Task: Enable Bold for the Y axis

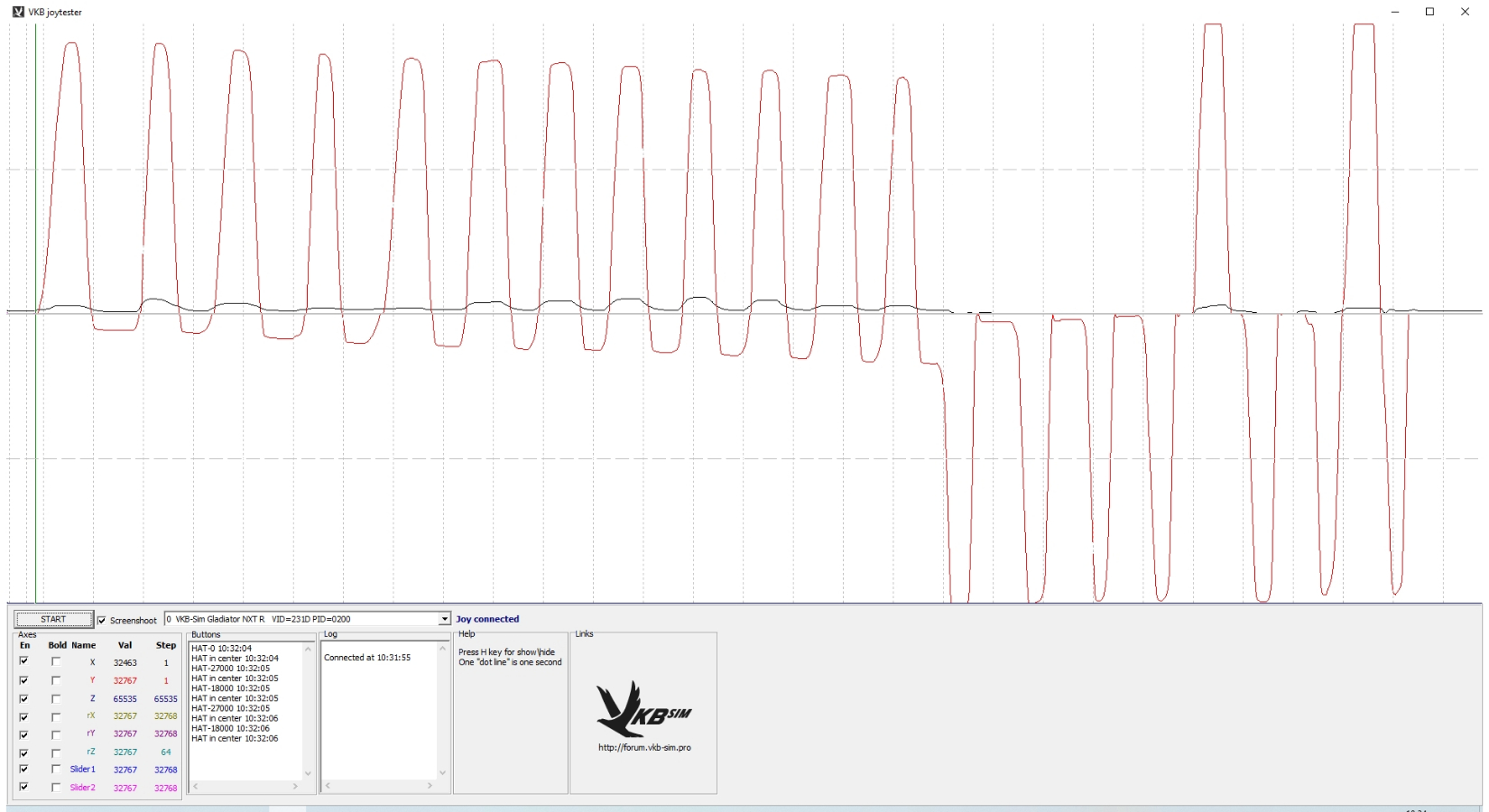Action: pos(56,680)
